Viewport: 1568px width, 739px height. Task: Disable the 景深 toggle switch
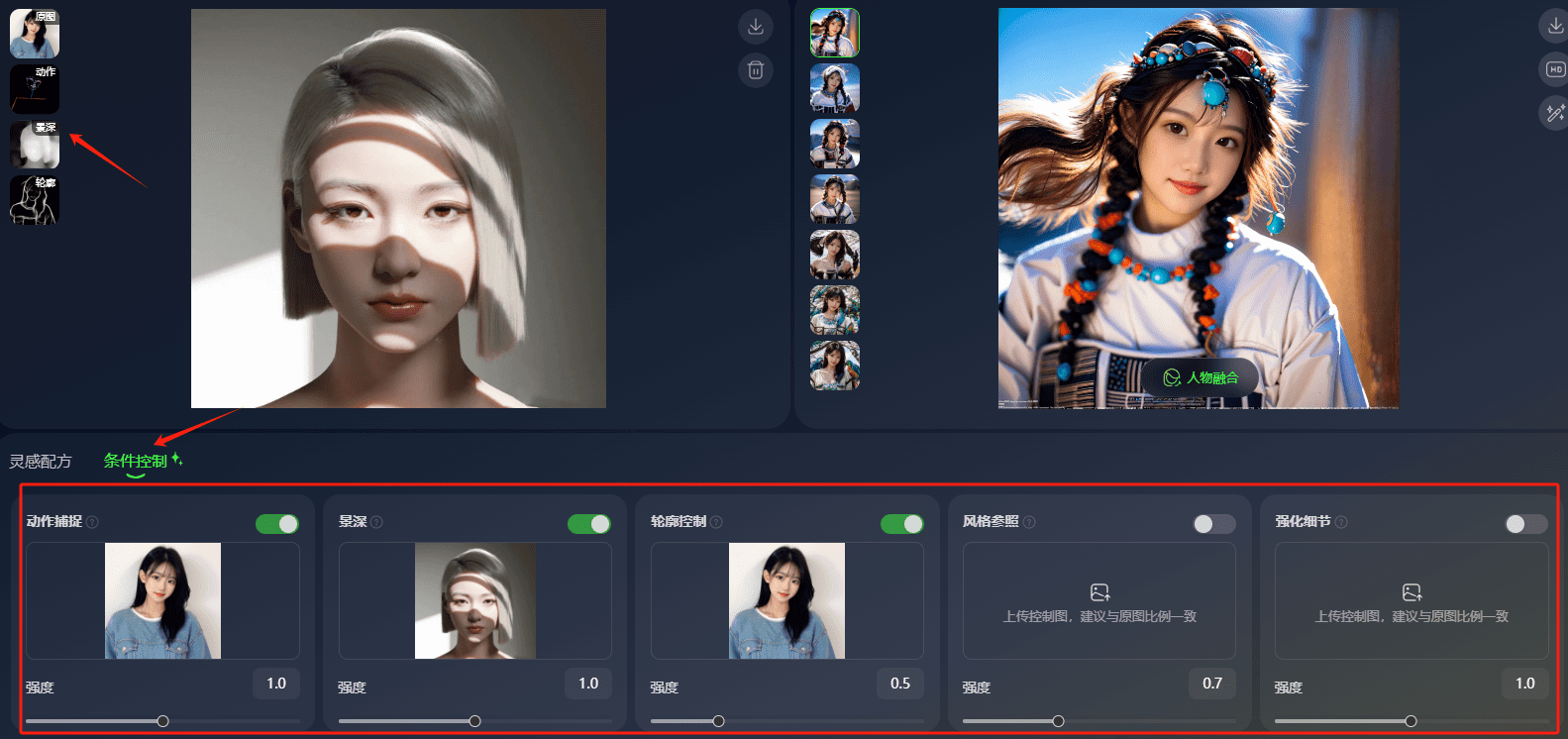(x=589, y=524)
